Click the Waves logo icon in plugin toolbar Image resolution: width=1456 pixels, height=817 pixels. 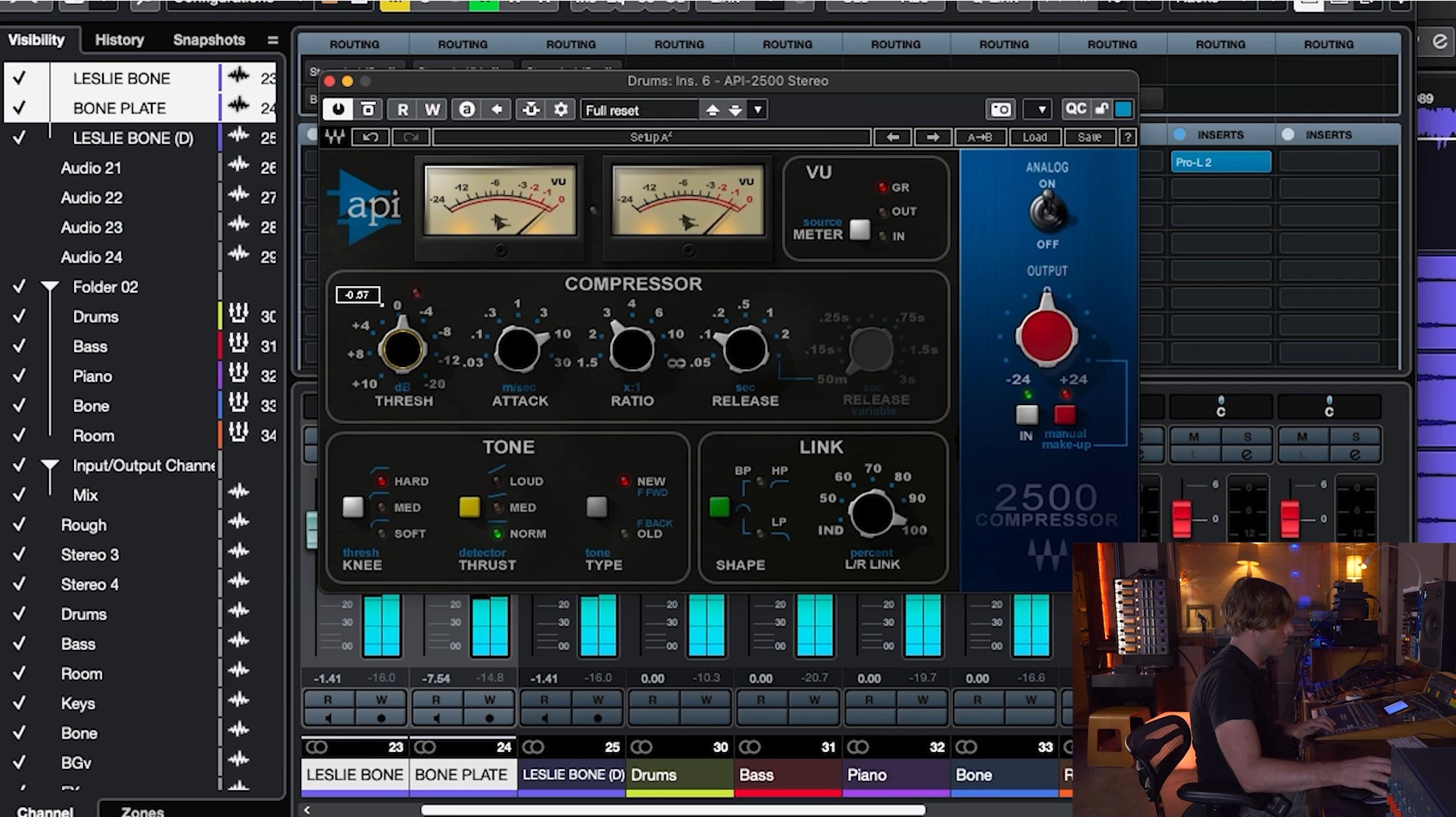pos(334,137)
